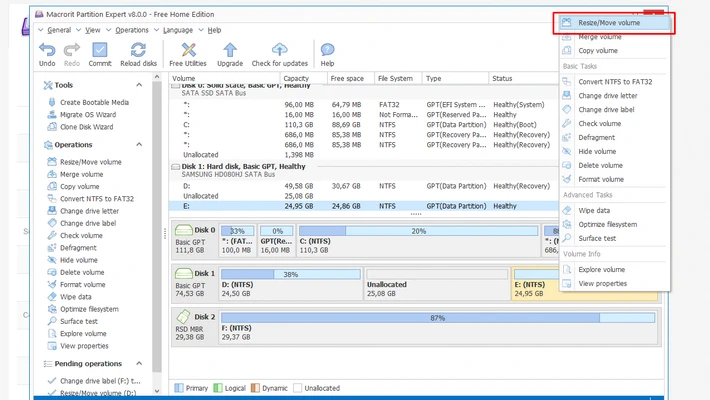This screenshot has width=710, height=400.
Task: Open the General menu
Action: click(x=59, y=30)
